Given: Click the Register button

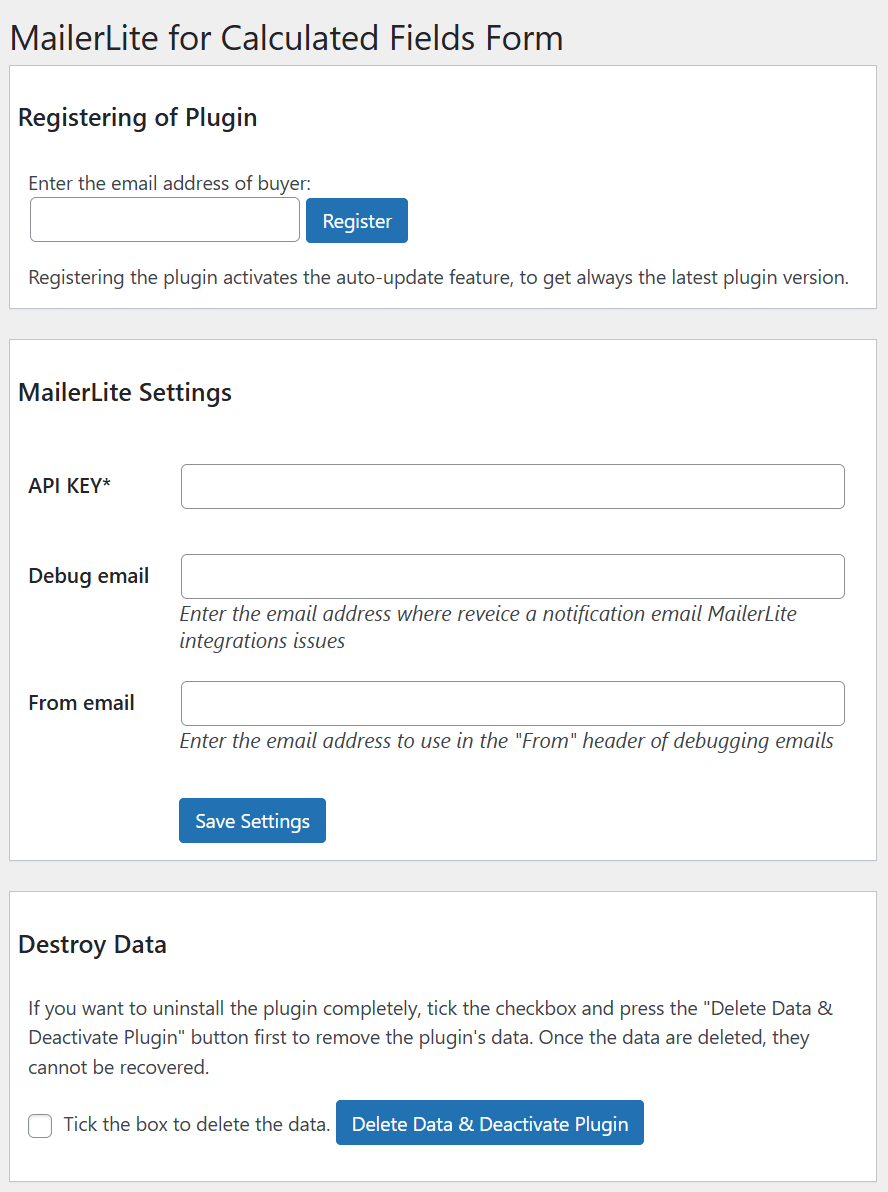Looking at the screenshot, I should coord(357,220).
